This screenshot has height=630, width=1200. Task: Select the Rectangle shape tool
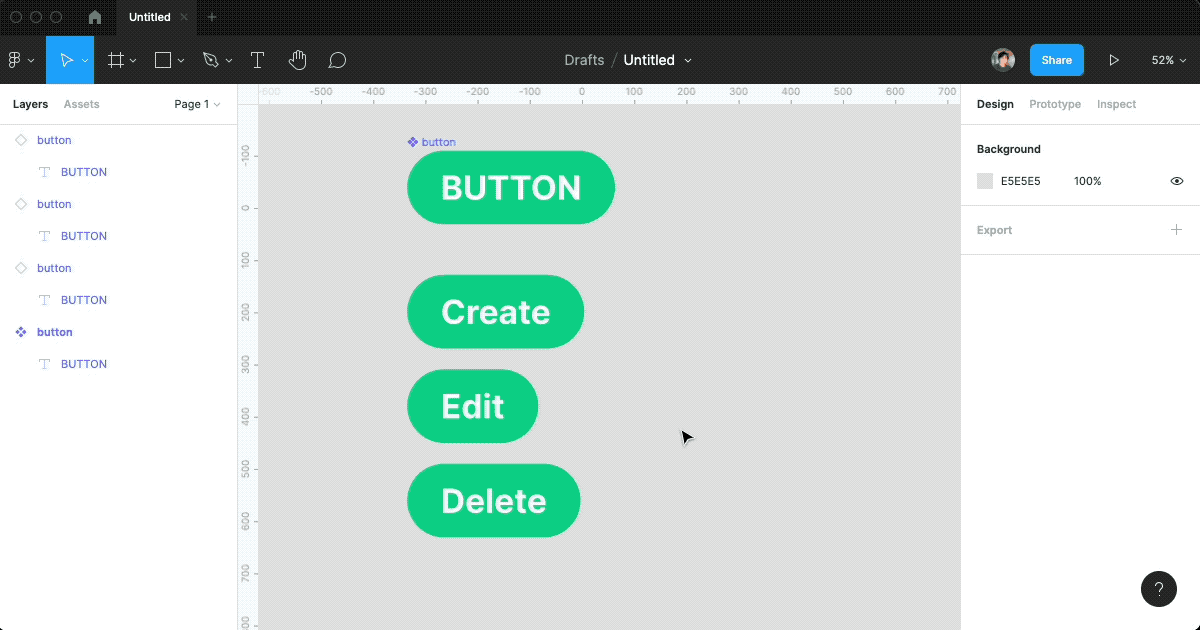click(163, 60)
